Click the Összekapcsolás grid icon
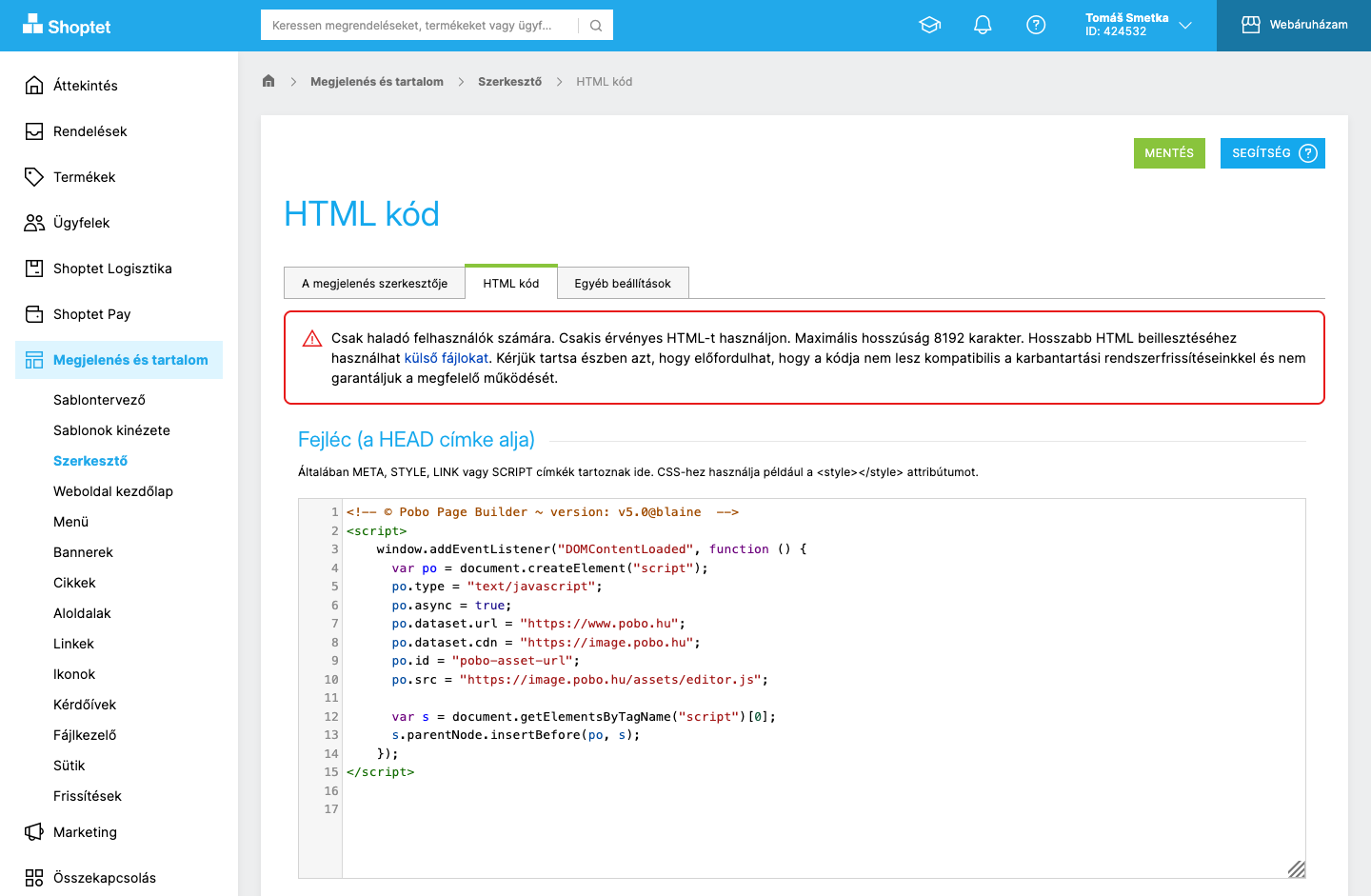The height and width of the screenshot is (896, 1371). (34, 878)
